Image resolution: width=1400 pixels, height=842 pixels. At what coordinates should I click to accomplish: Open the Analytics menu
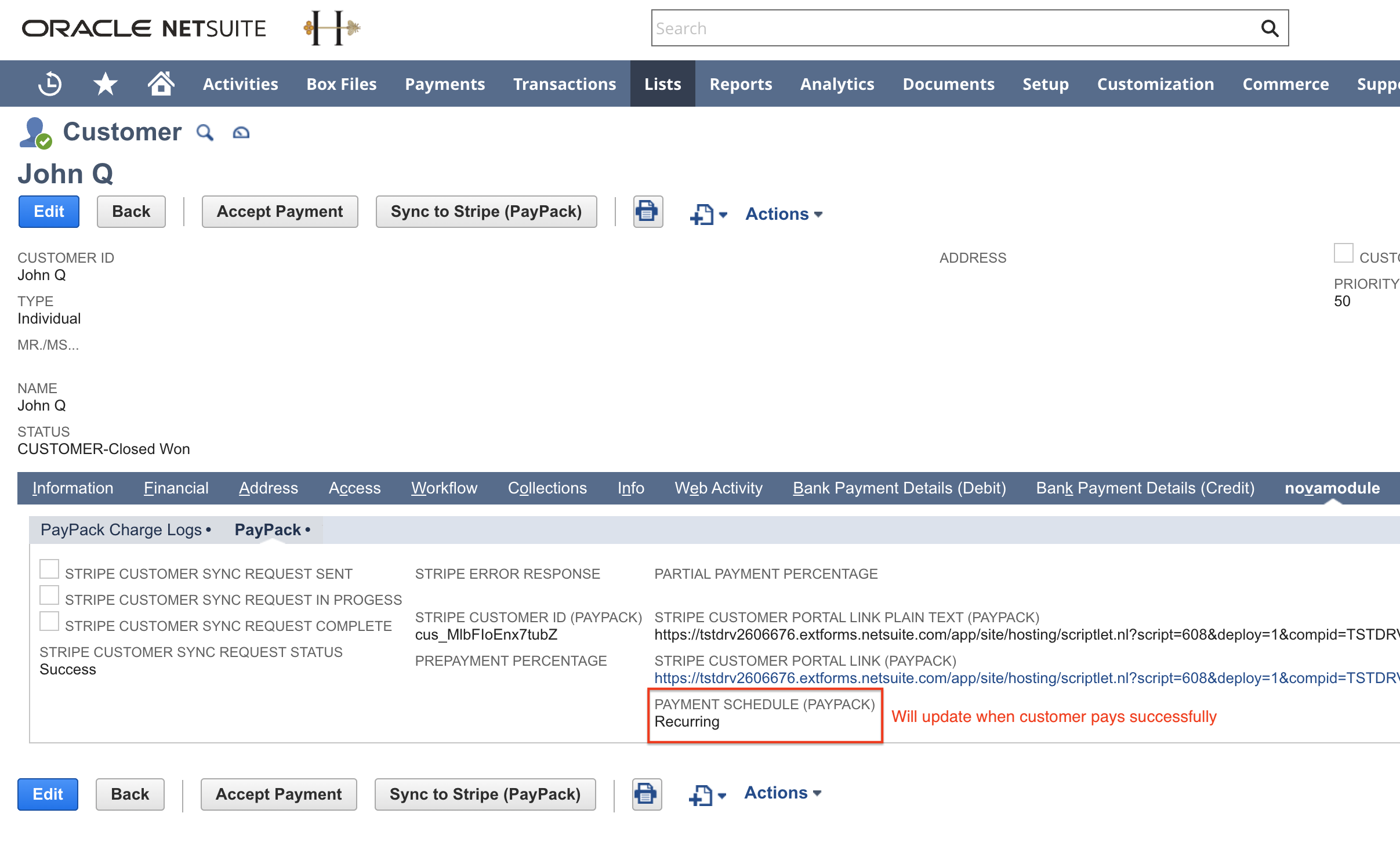837,84
